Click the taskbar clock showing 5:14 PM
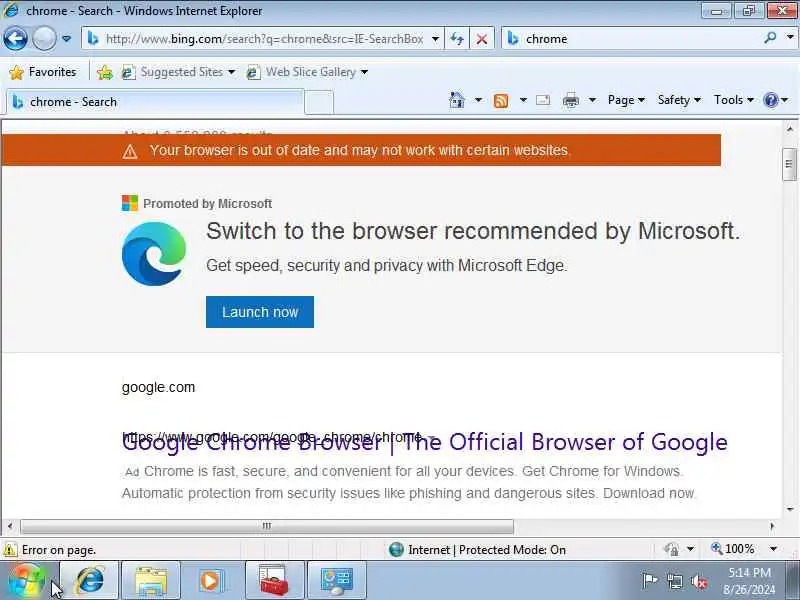The height and width of the screenshot is (600, 800). coord(749,581)
